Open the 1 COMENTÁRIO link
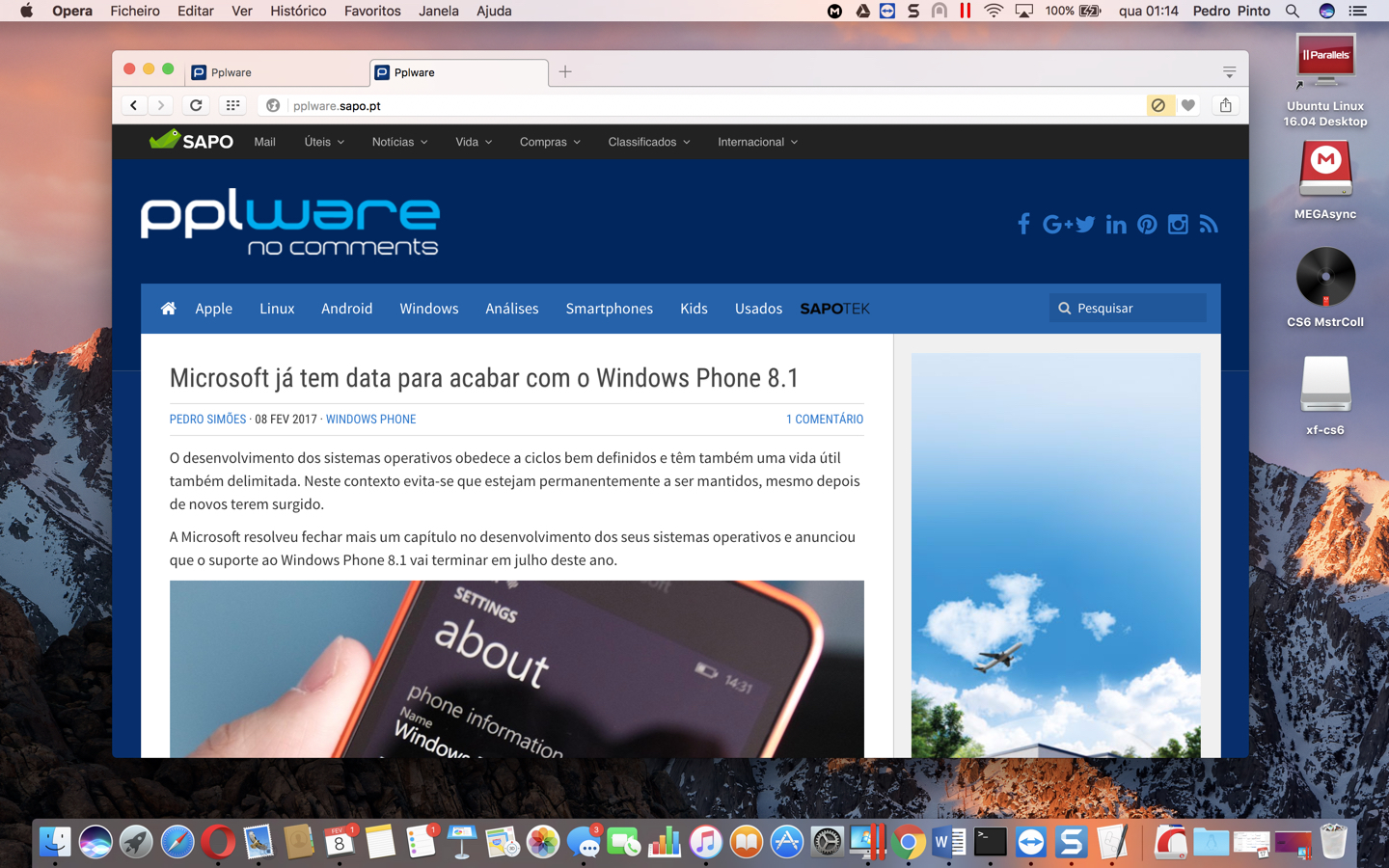Image resolution: width=1389 pixels, height=868 pixels. (824, 420)
